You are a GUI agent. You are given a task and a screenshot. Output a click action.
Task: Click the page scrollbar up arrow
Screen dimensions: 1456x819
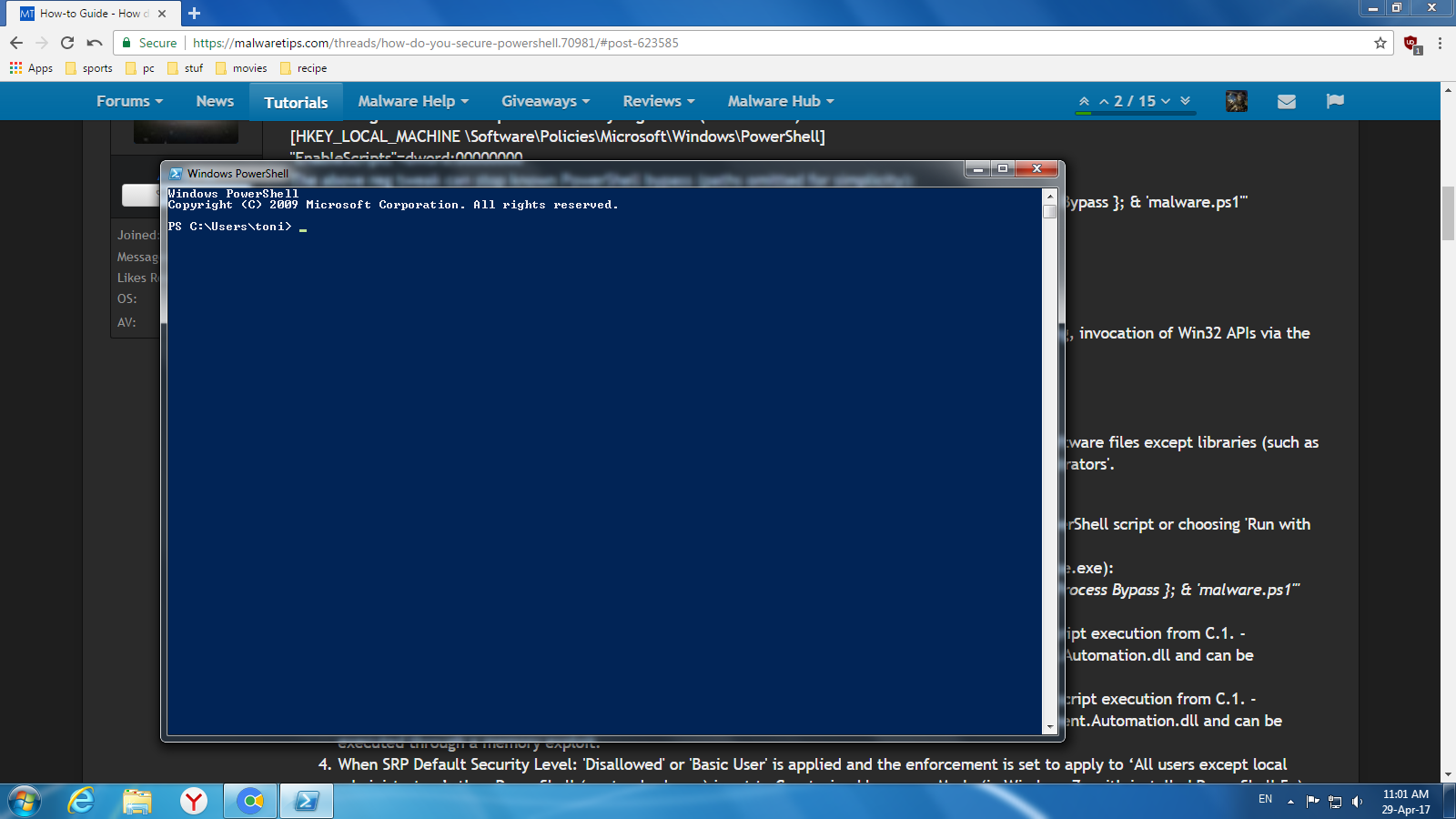point(1448,90)
